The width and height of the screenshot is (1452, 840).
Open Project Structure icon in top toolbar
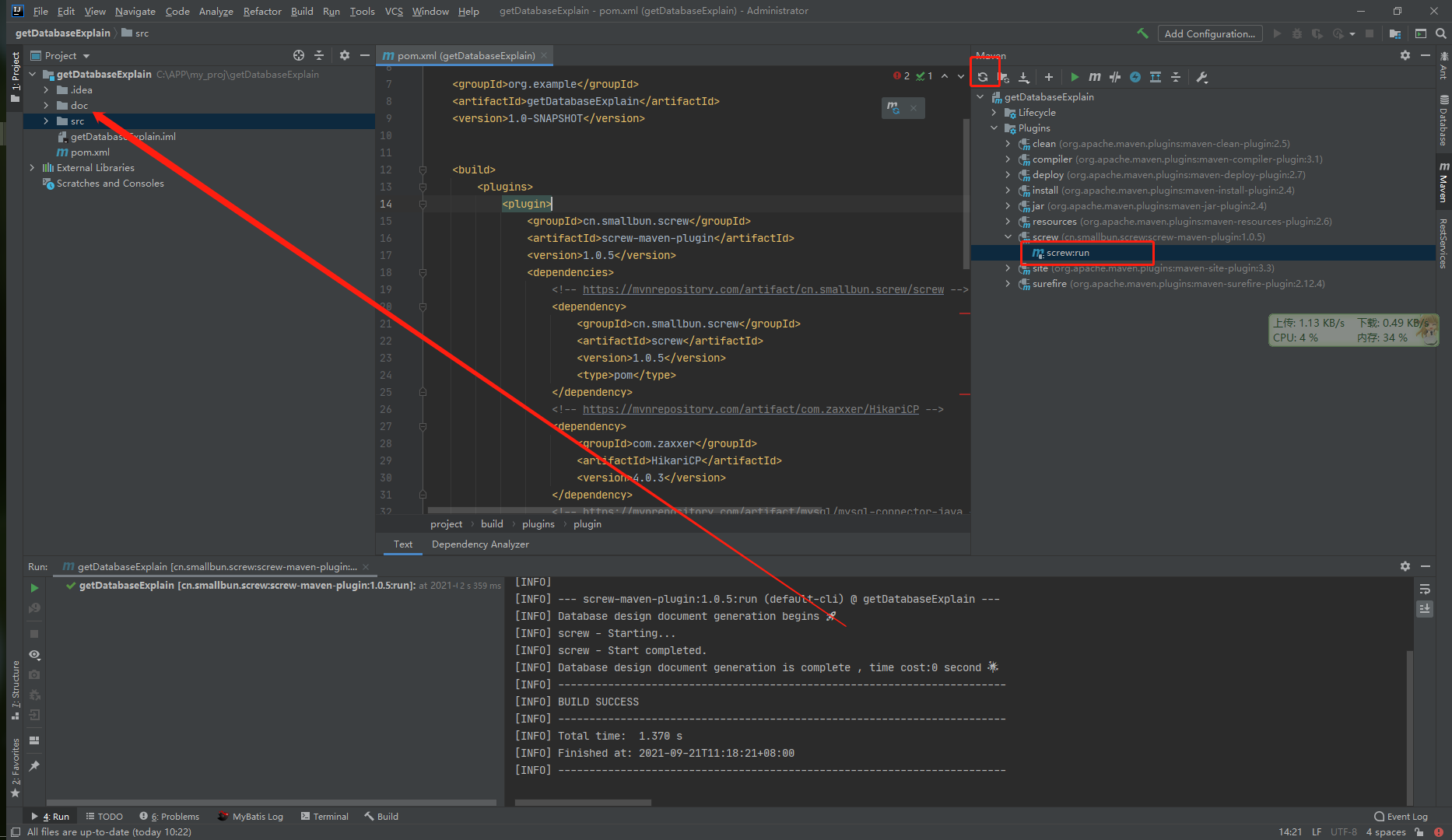point(1395,33)
